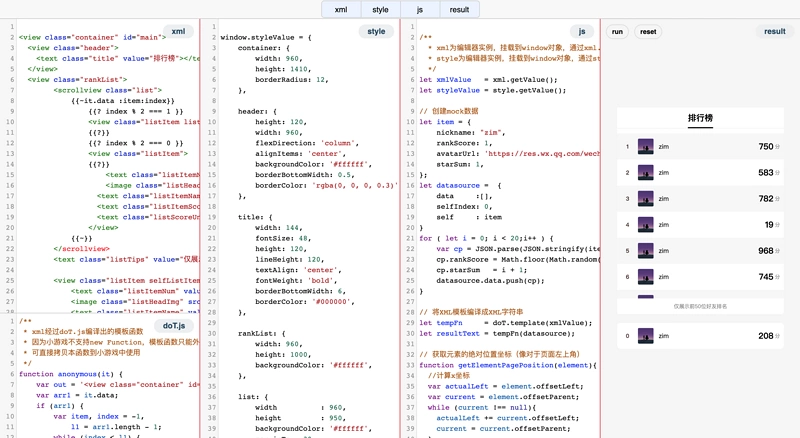Click the let styleValue = style.getValue(); line
Screen dimensions: 800x438
click(493, 90)
